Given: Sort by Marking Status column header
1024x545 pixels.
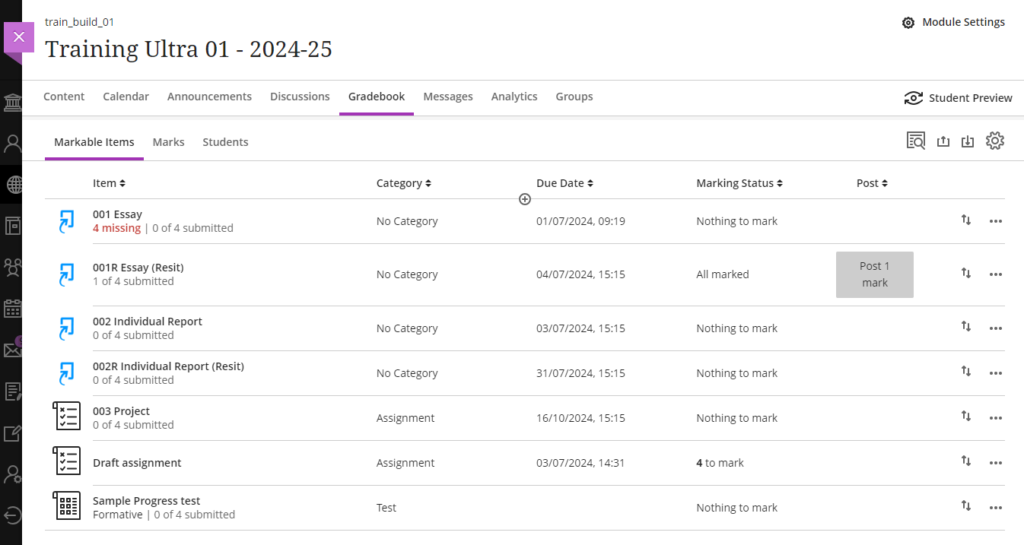Looking at the screenshot, I should (739, 183).
